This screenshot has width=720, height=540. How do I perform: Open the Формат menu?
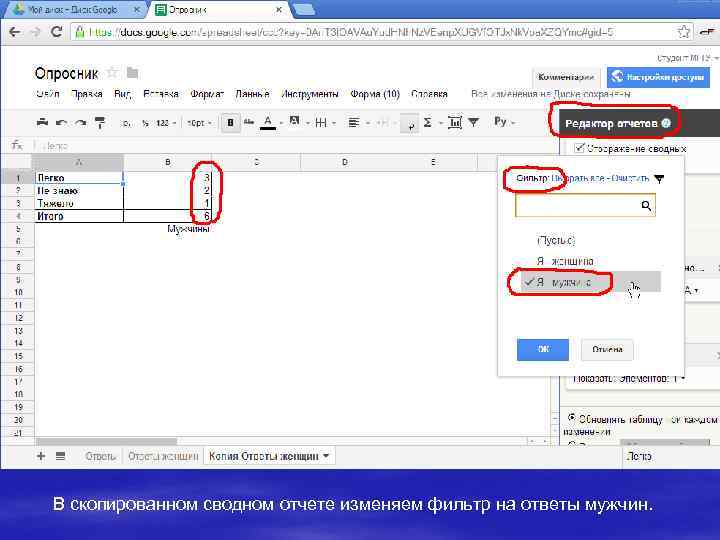click(207, 94)
